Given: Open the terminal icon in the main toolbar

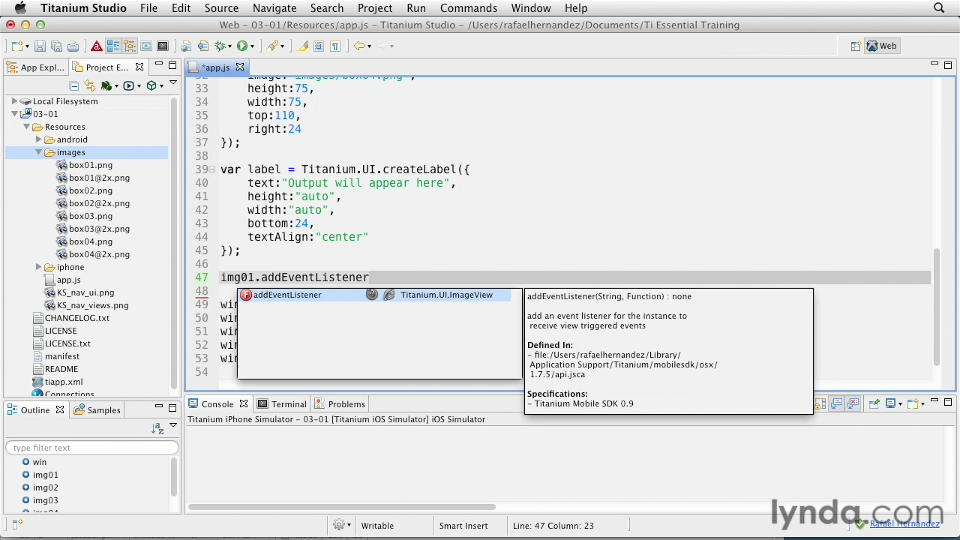Looking at the screenshot, I should coord(163,46).
